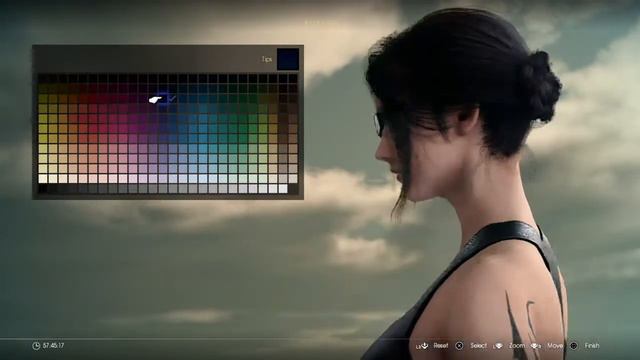Click the Lips color preview swatch
This screenshot has width=640, height=360.
288,59
